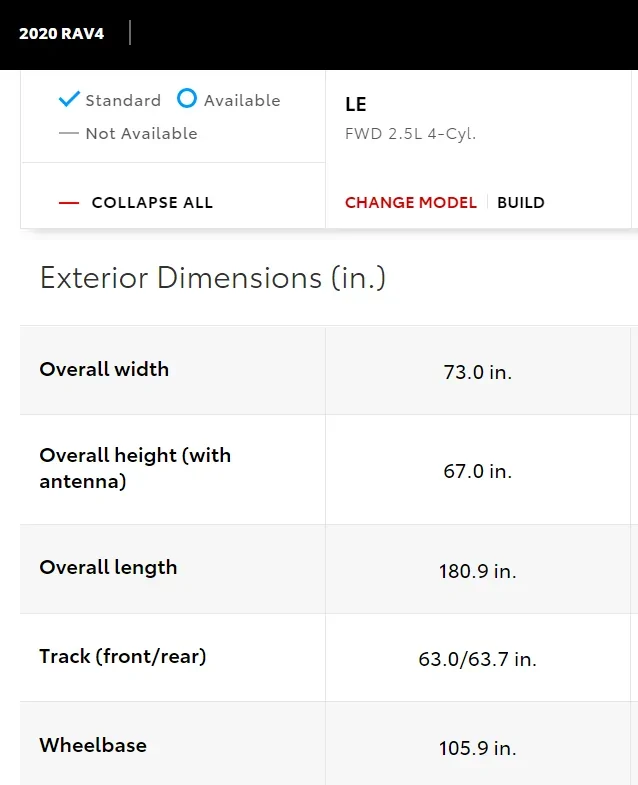This screenshot has height=785, width=638.
Task: Click the 67.0 in. height value
Action: tap(477, 471)
